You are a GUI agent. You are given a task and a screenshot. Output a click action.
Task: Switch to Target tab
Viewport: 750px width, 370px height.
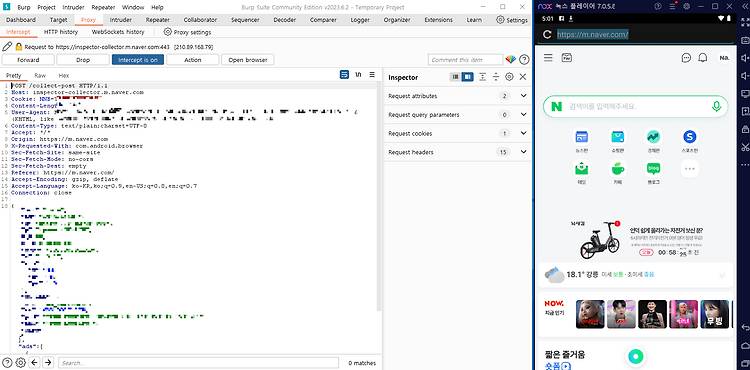[x=58, y=20]
